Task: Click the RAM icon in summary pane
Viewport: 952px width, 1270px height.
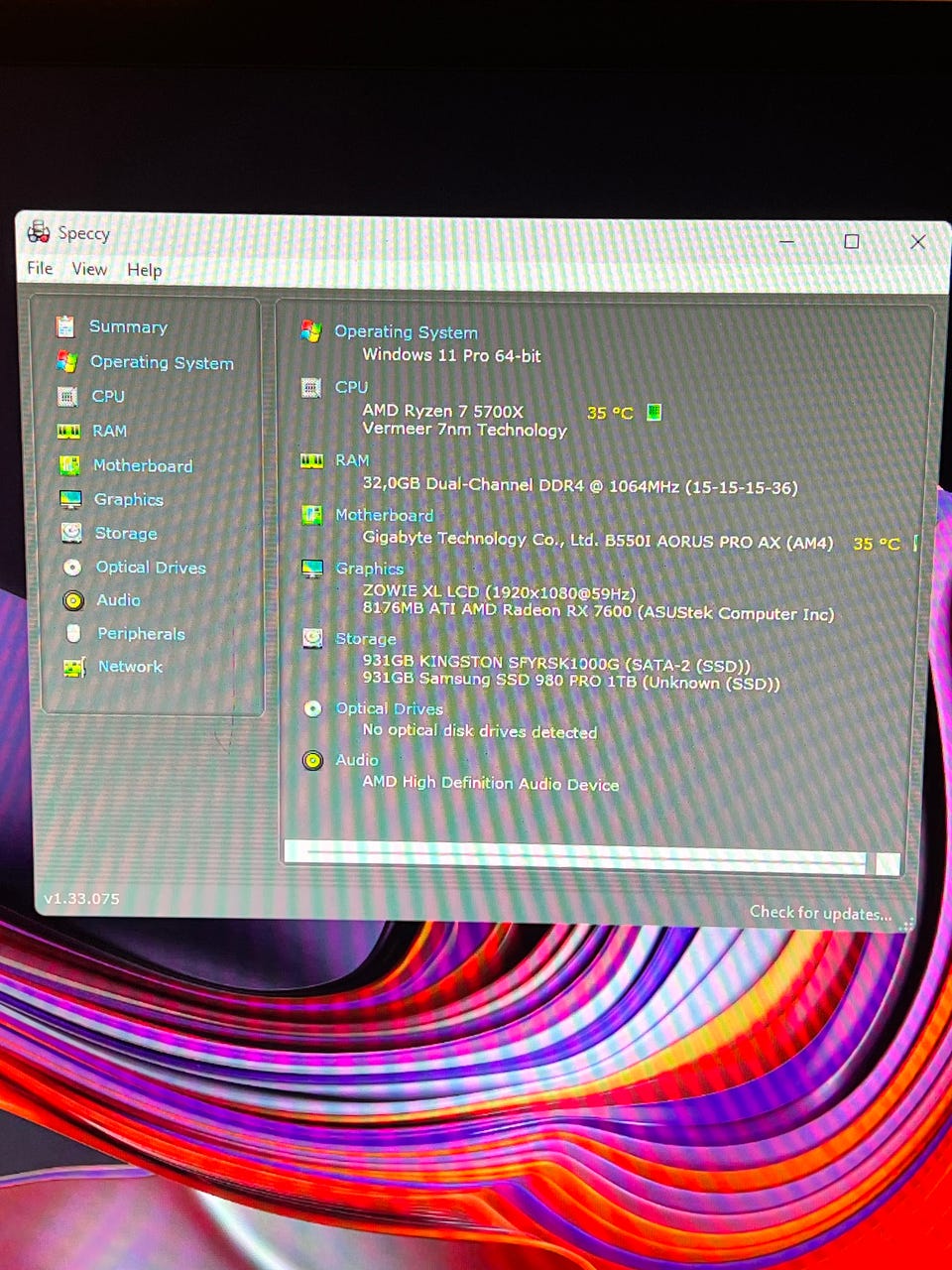Action: click(x=311, y=460)
